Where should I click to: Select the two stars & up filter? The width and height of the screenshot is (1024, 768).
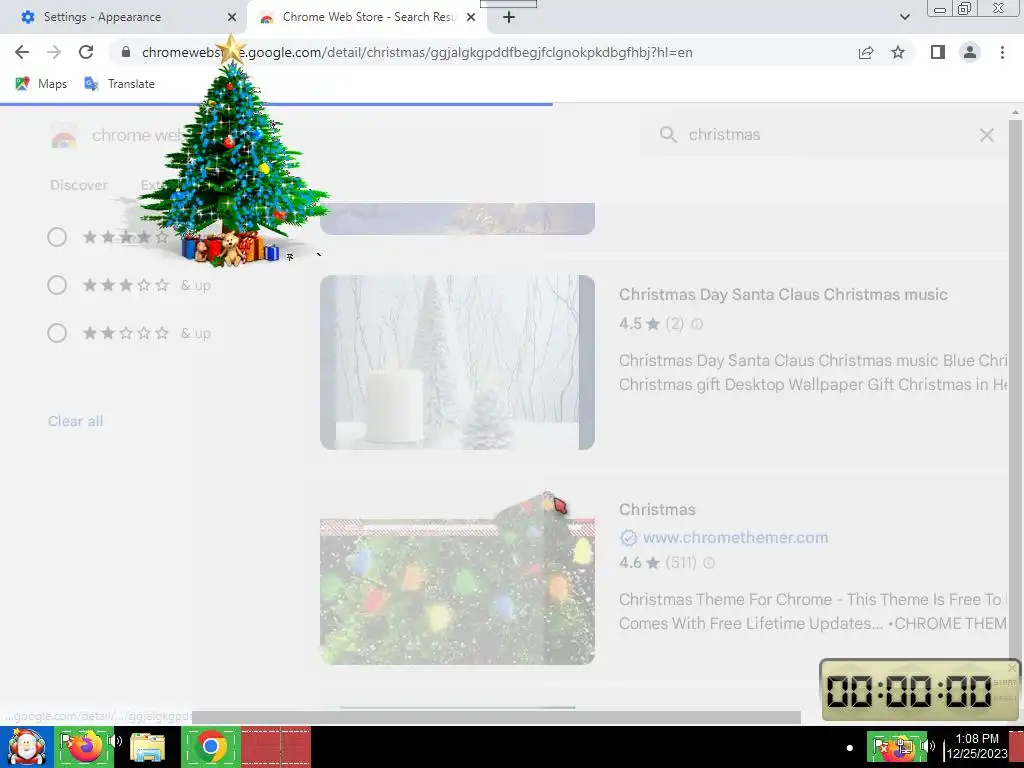coord(57,333)
